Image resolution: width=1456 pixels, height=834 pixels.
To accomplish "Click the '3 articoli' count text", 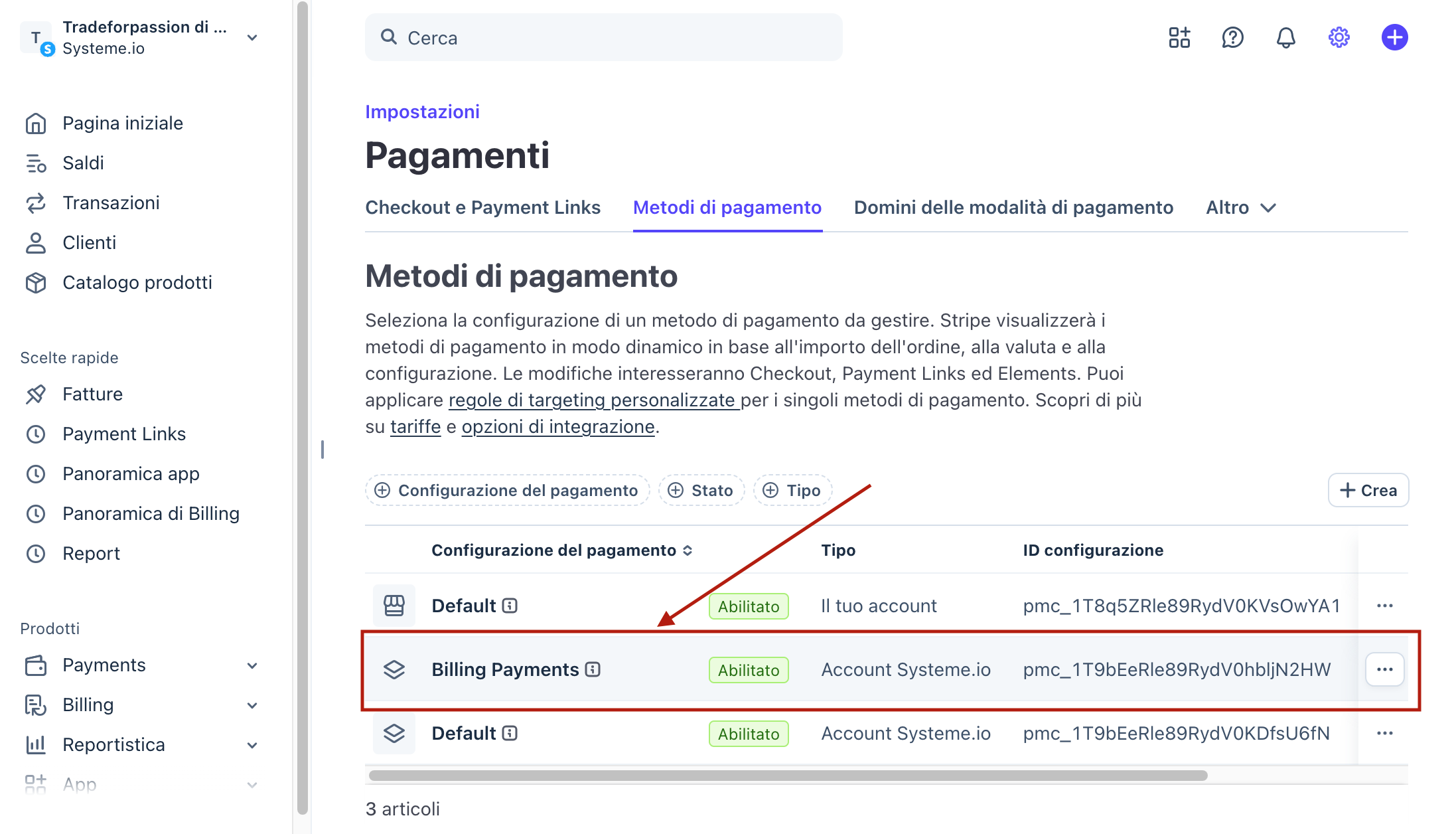I will tap(403, 809).
